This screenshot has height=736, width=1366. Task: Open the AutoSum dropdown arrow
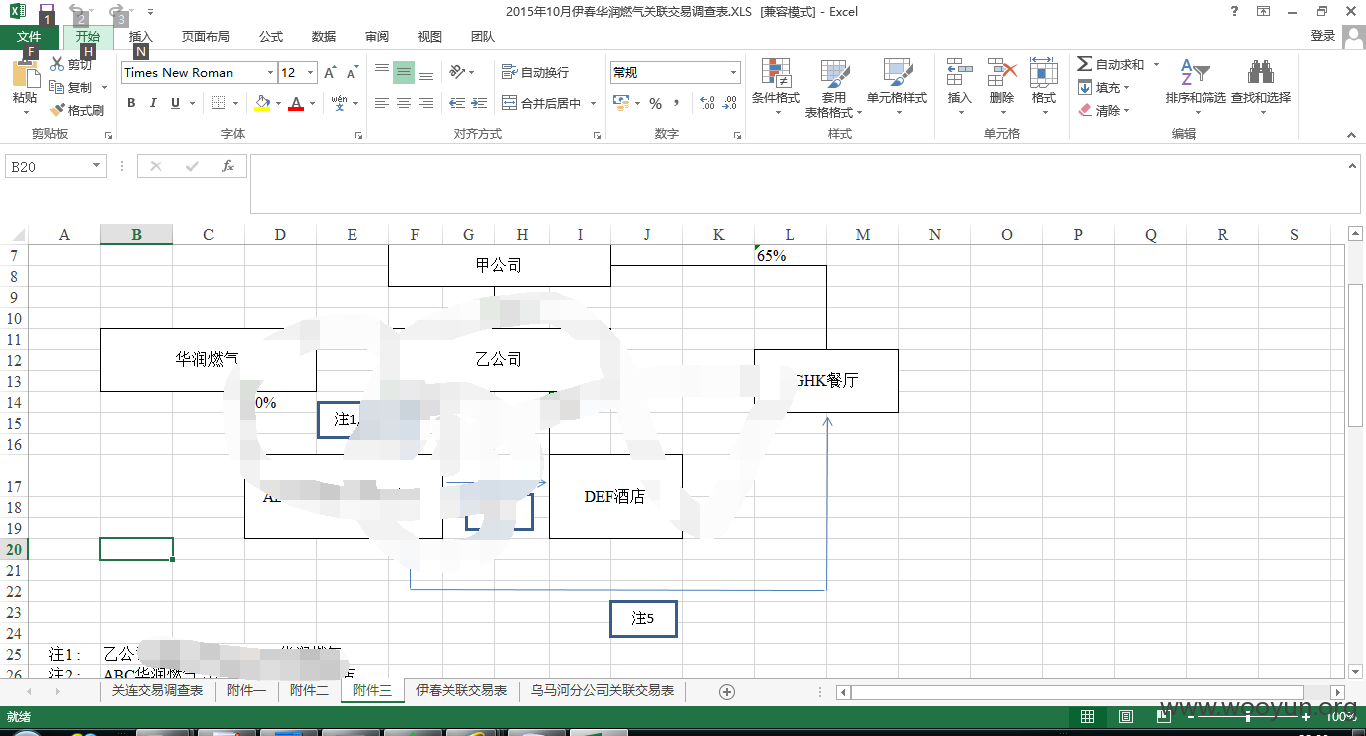1156,64
